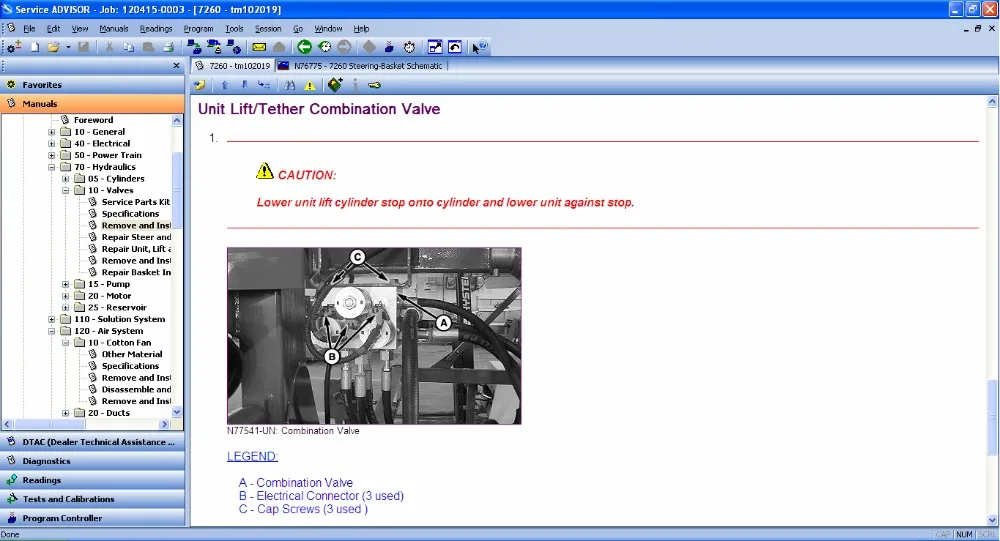This screenshot has height=541, width=1000.
Task: Click the open folder toolbar icon
Action: [x=54, y=47]
